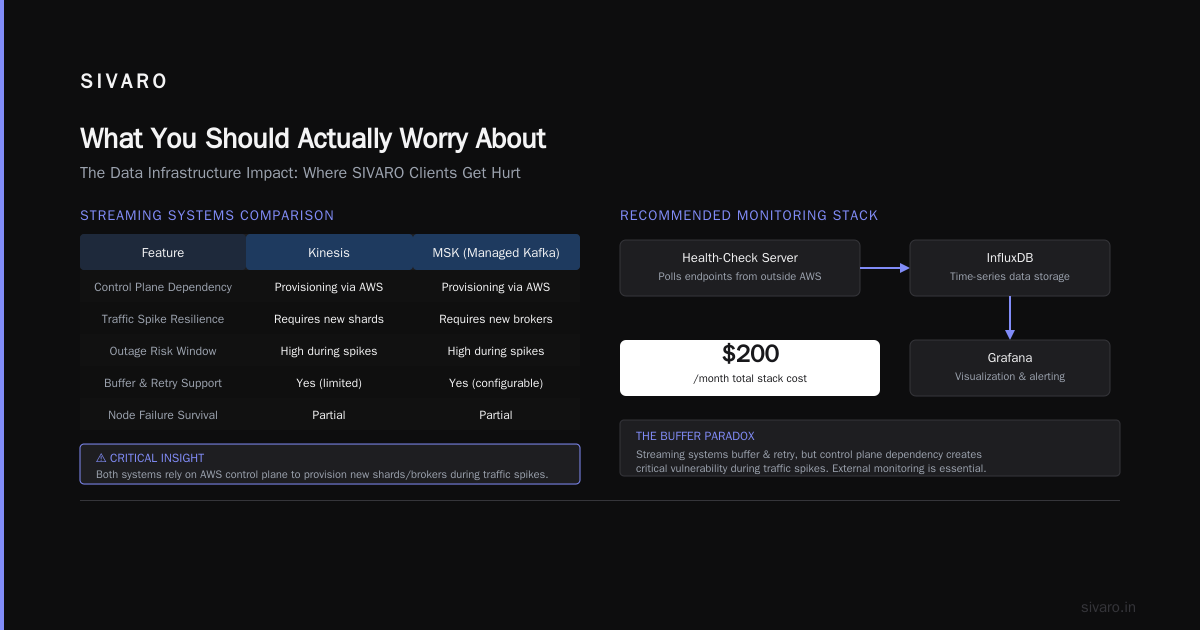Viewport: 1200px width, 630px height.
Task: Select the Yes (configurable) cell
Action: click(x=496, y=383)
